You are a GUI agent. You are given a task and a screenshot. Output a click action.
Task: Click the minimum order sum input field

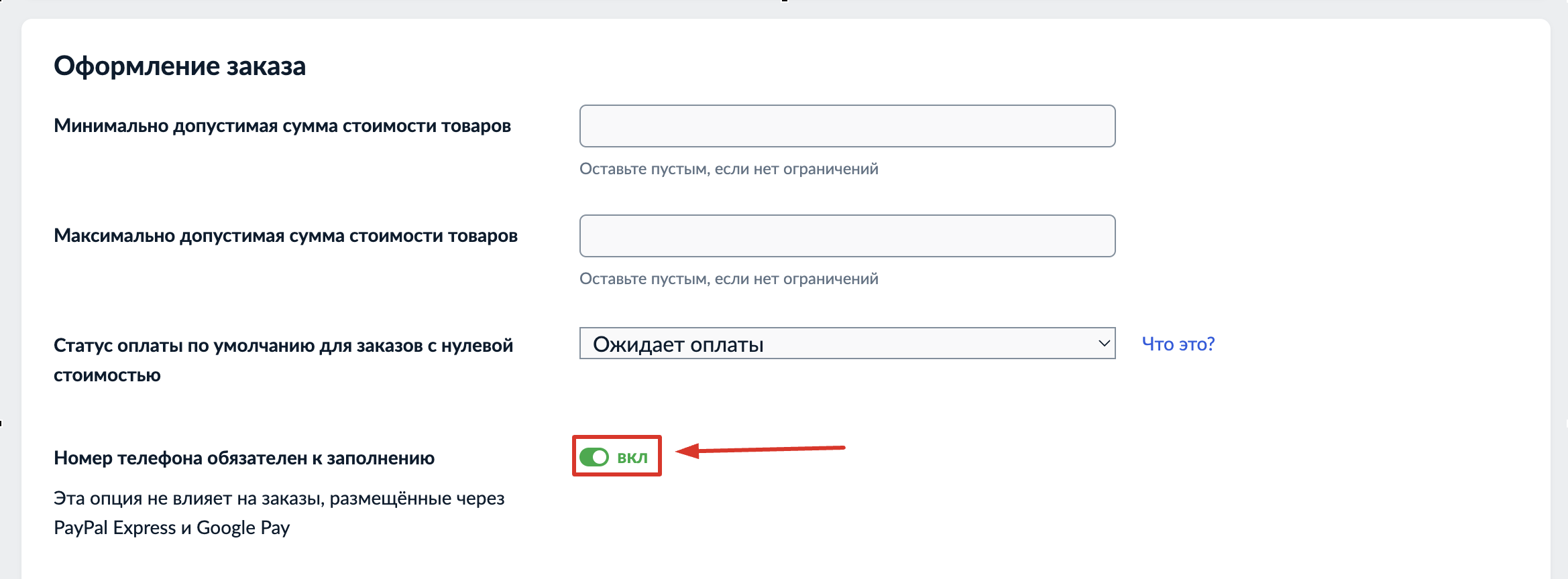pyautogui.click(x=847, y=126)
